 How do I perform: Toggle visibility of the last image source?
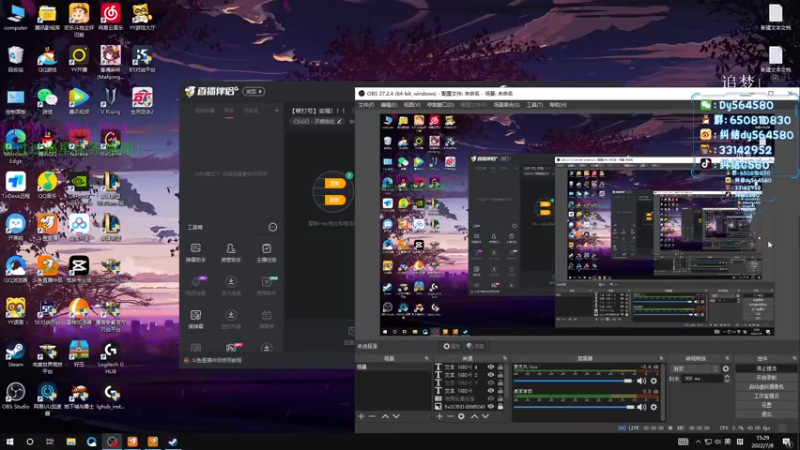point(491,407)
